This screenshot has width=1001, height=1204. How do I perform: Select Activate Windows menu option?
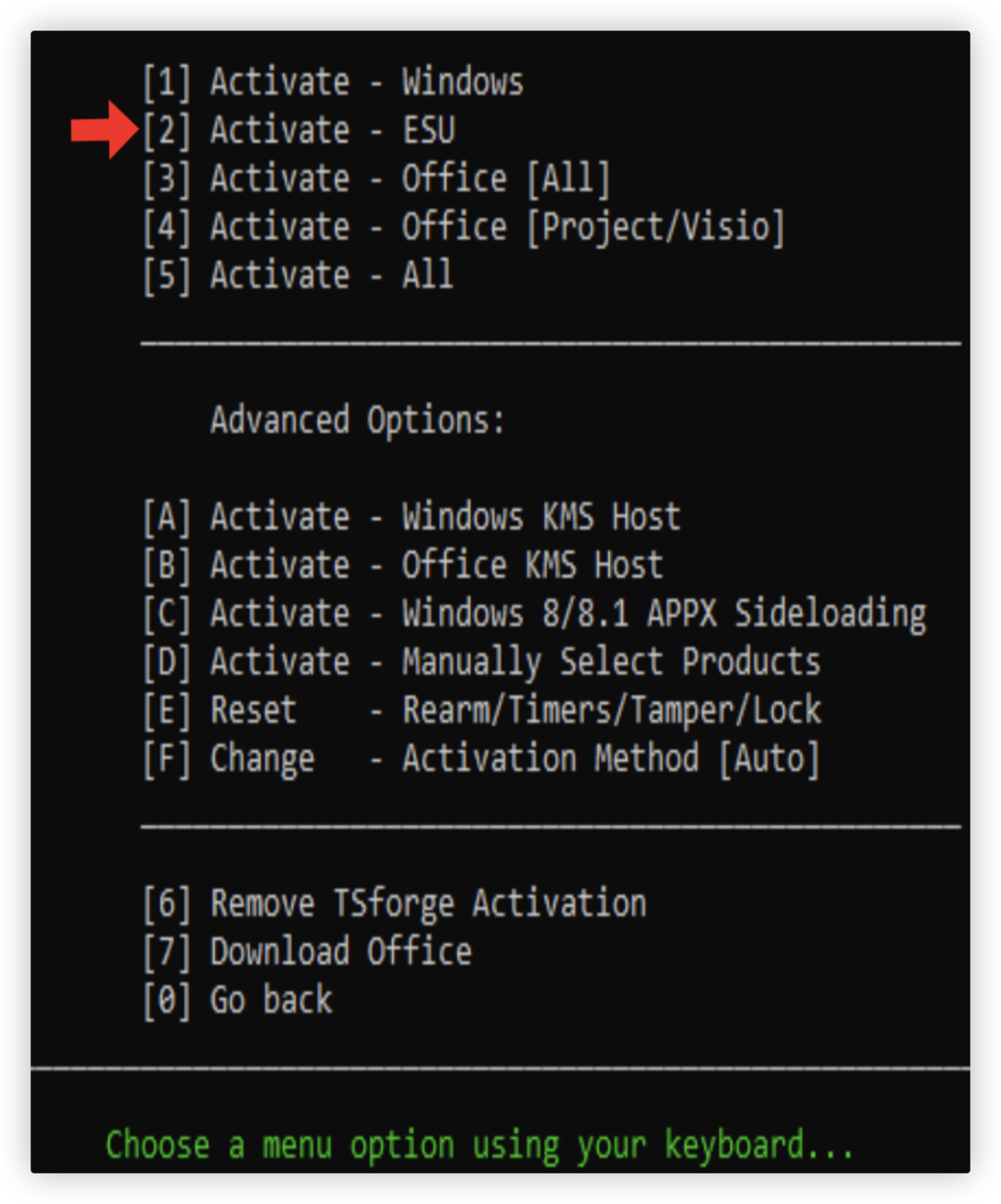point(334,82)
